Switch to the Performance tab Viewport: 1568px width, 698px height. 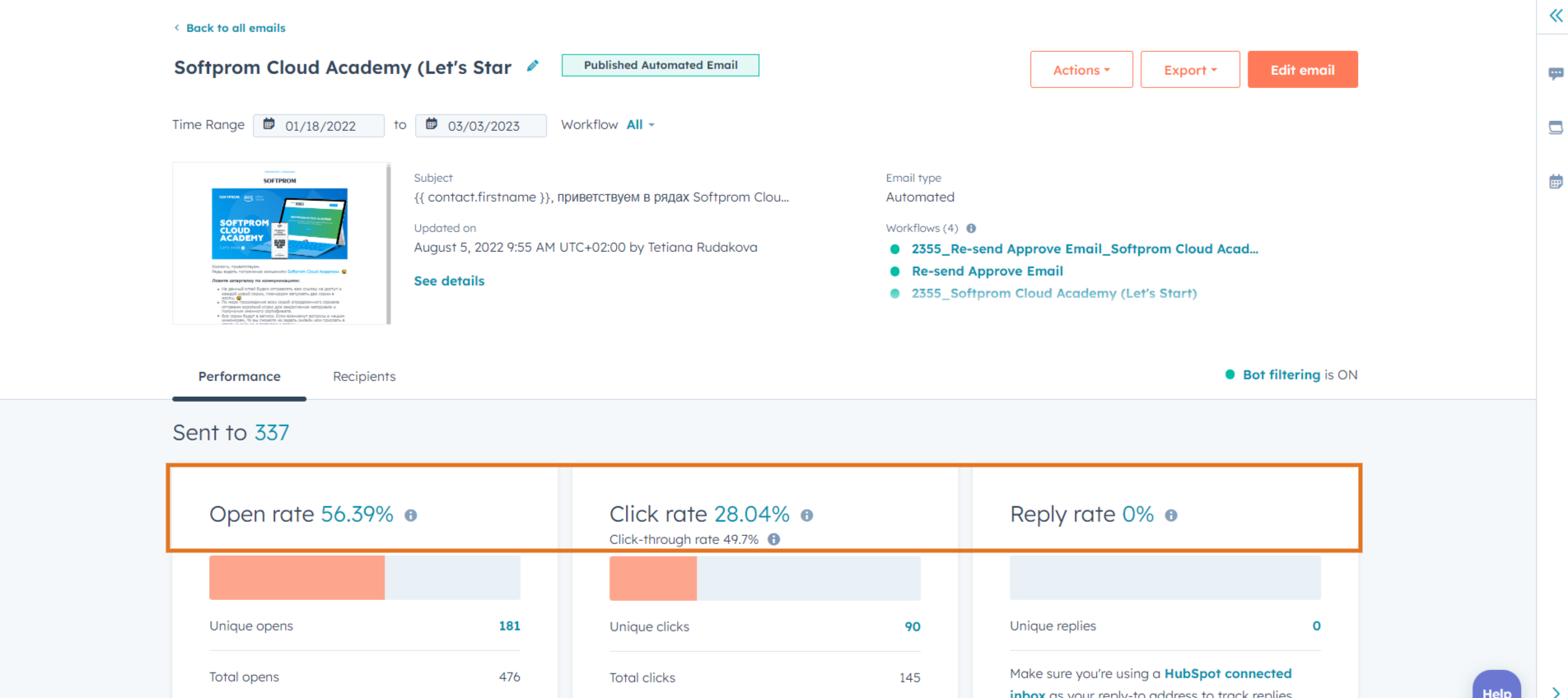click(x=239, y=376)
